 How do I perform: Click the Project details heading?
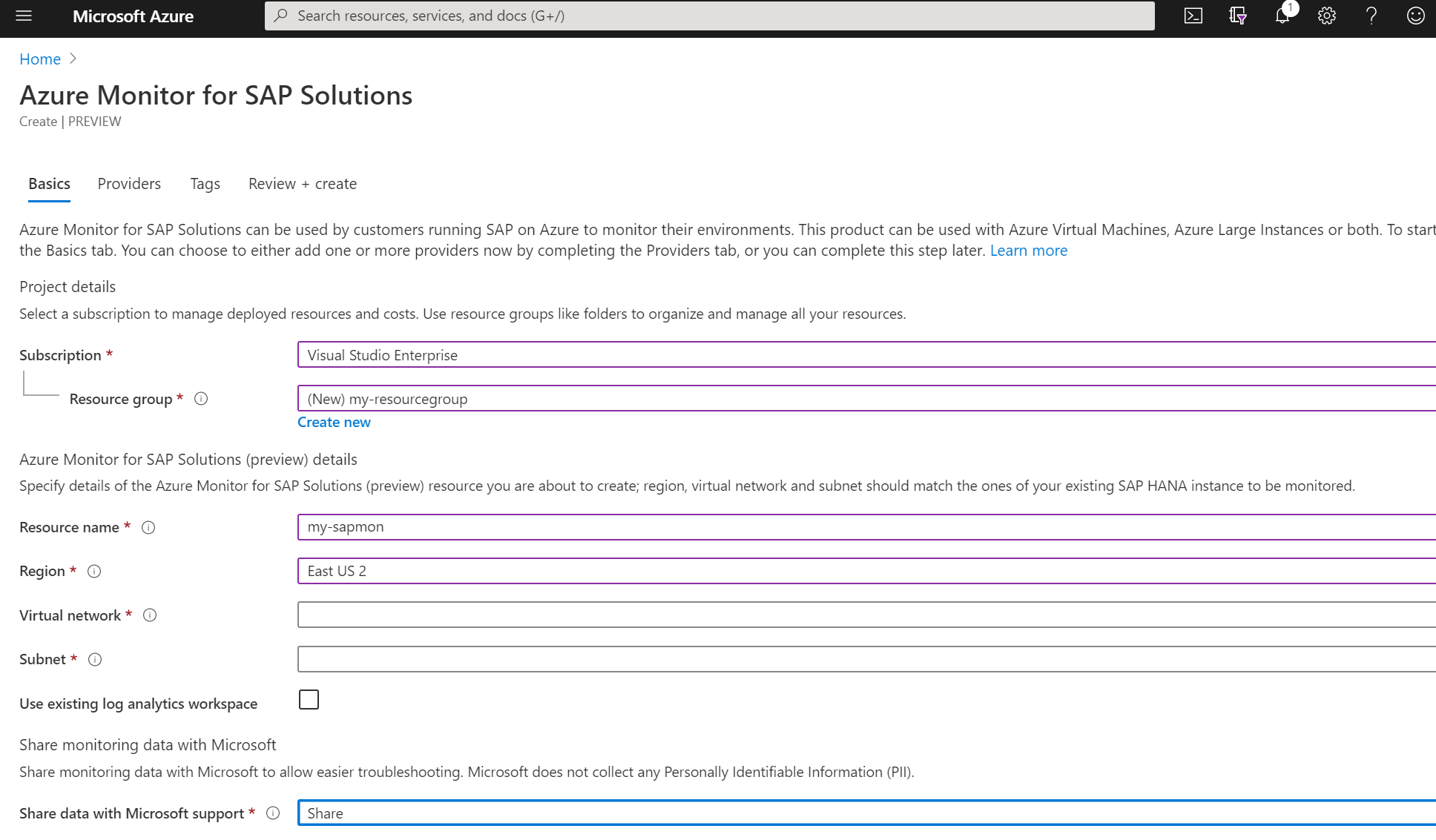tap(67, 287)
